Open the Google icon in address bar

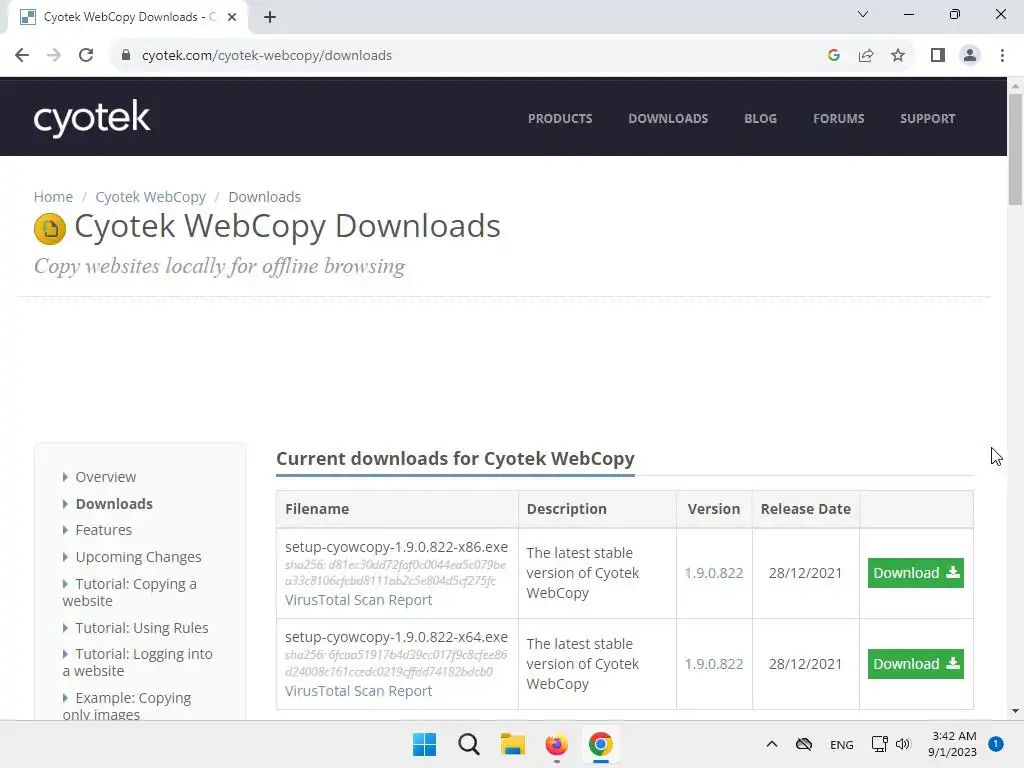tap(833, 56)
